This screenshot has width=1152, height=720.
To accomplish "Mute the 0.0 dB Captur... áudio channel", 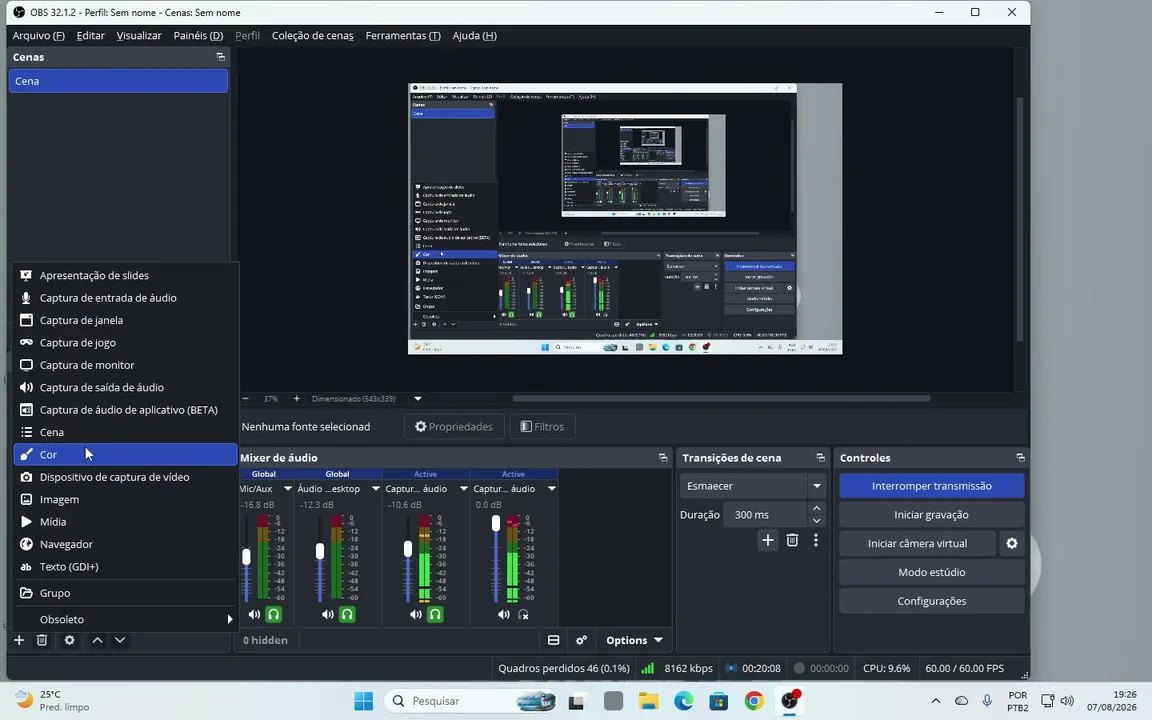I will (504, 614).
